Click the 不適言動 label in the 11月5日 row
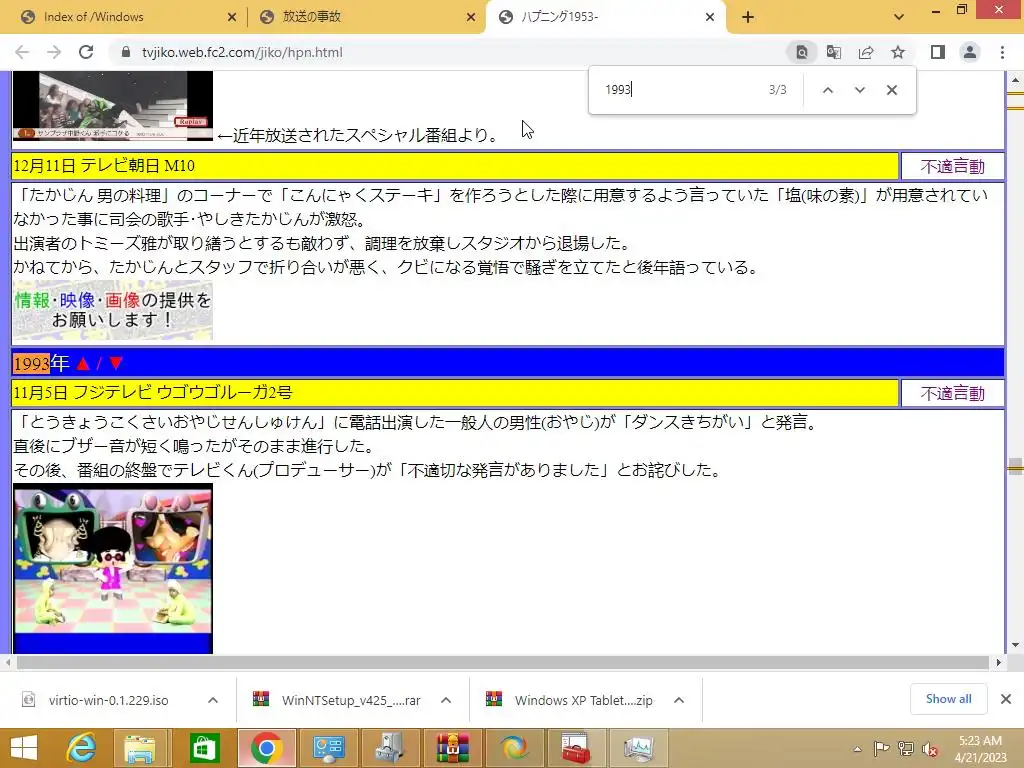The height and width of the screenshot is (768, 1024). (x=952, y=393)
